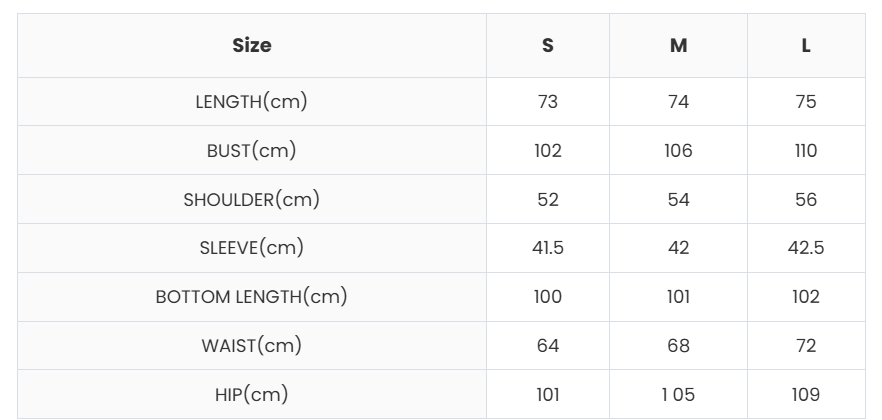882x420 pixels.
Task: Click the BUST(cm) row label
Action: click(x=252, y=151)
